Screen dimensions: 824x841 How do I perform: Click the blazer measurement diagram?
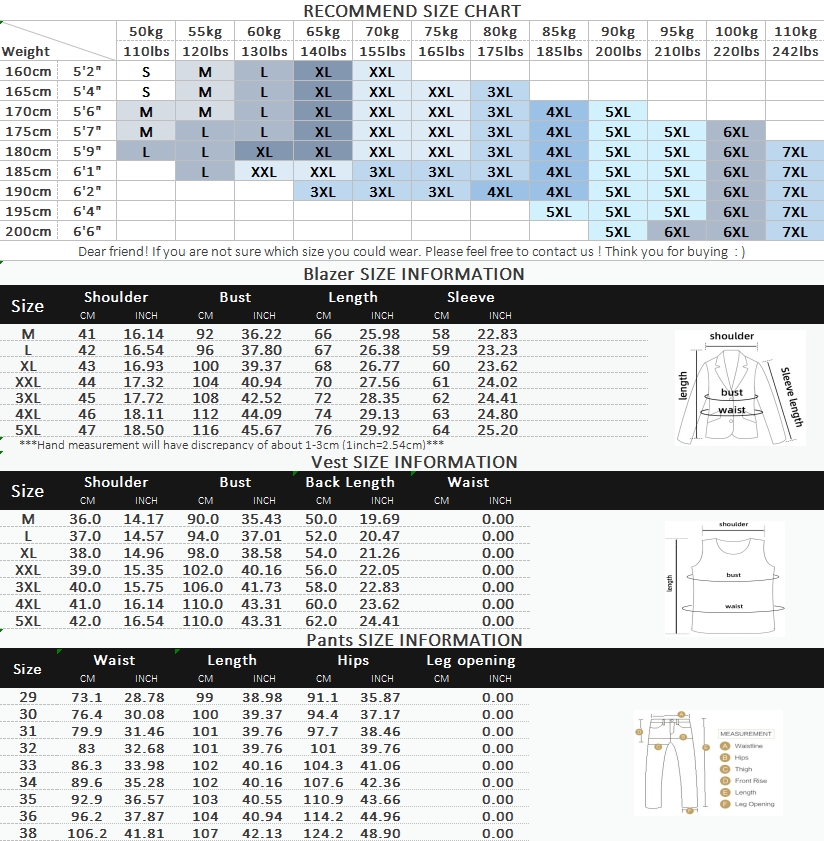click(740, 387)
